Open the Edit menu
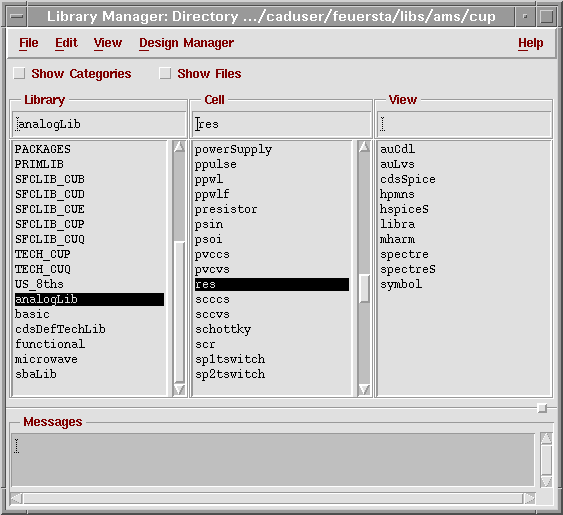The image size is (563, 515). click(x=66, y=43)
